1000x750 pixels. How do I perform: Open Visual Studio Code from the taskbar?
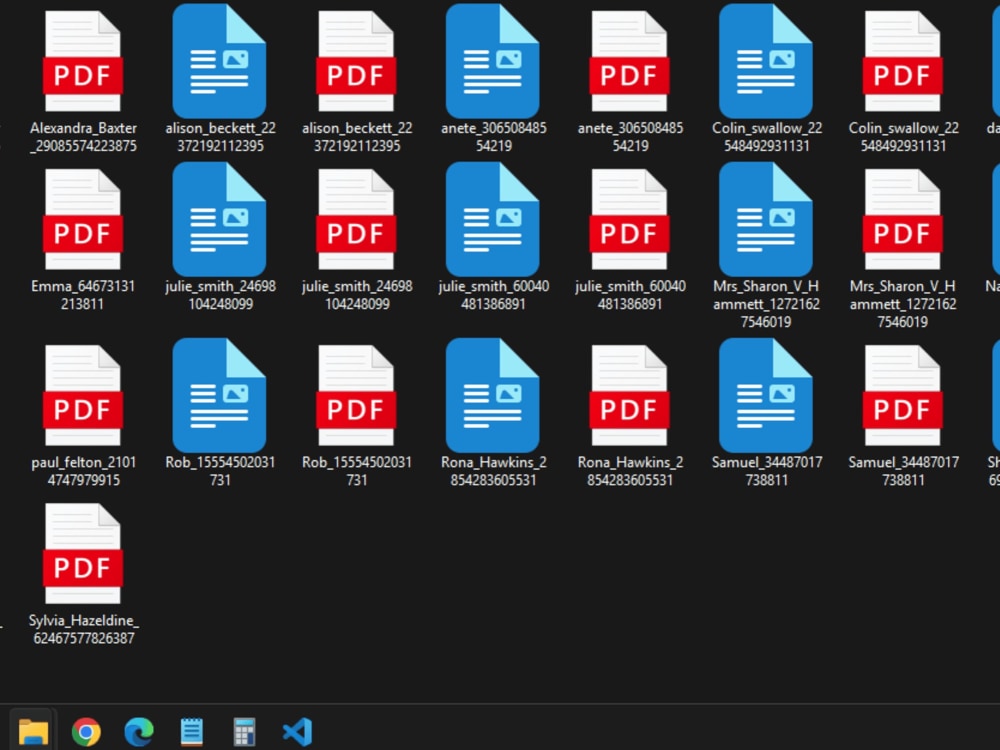click(x=297, y=732)
